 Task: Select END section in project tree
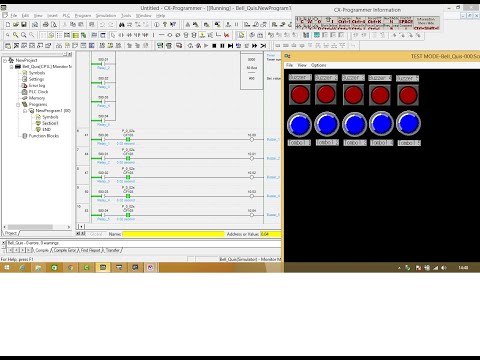point(47,129)
